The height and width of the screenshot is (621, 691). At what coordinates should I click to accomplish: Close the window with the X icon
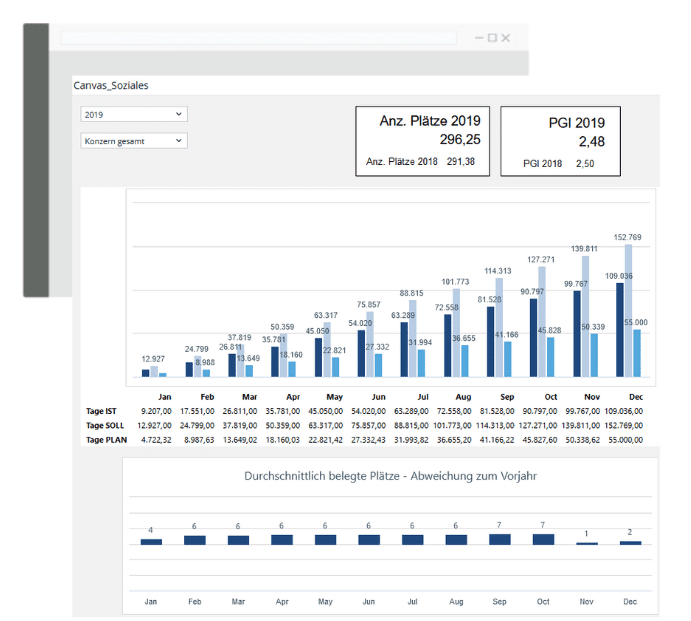click(505, 38)
